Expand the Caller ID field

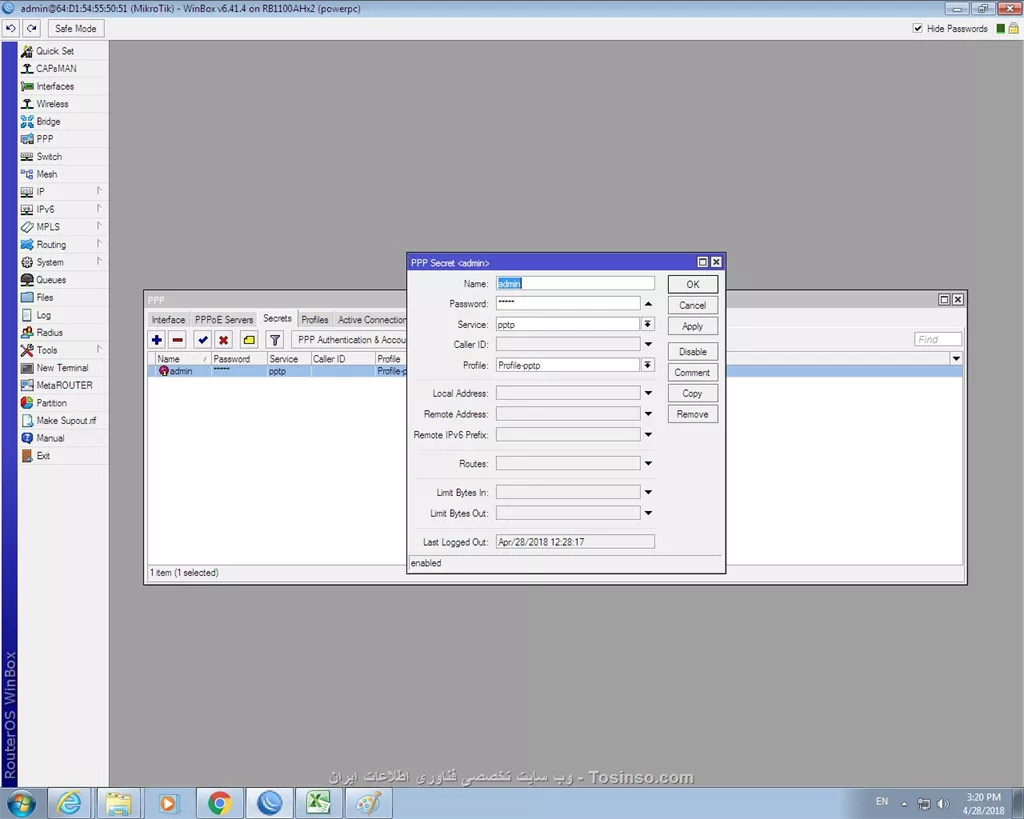[648, 344]
